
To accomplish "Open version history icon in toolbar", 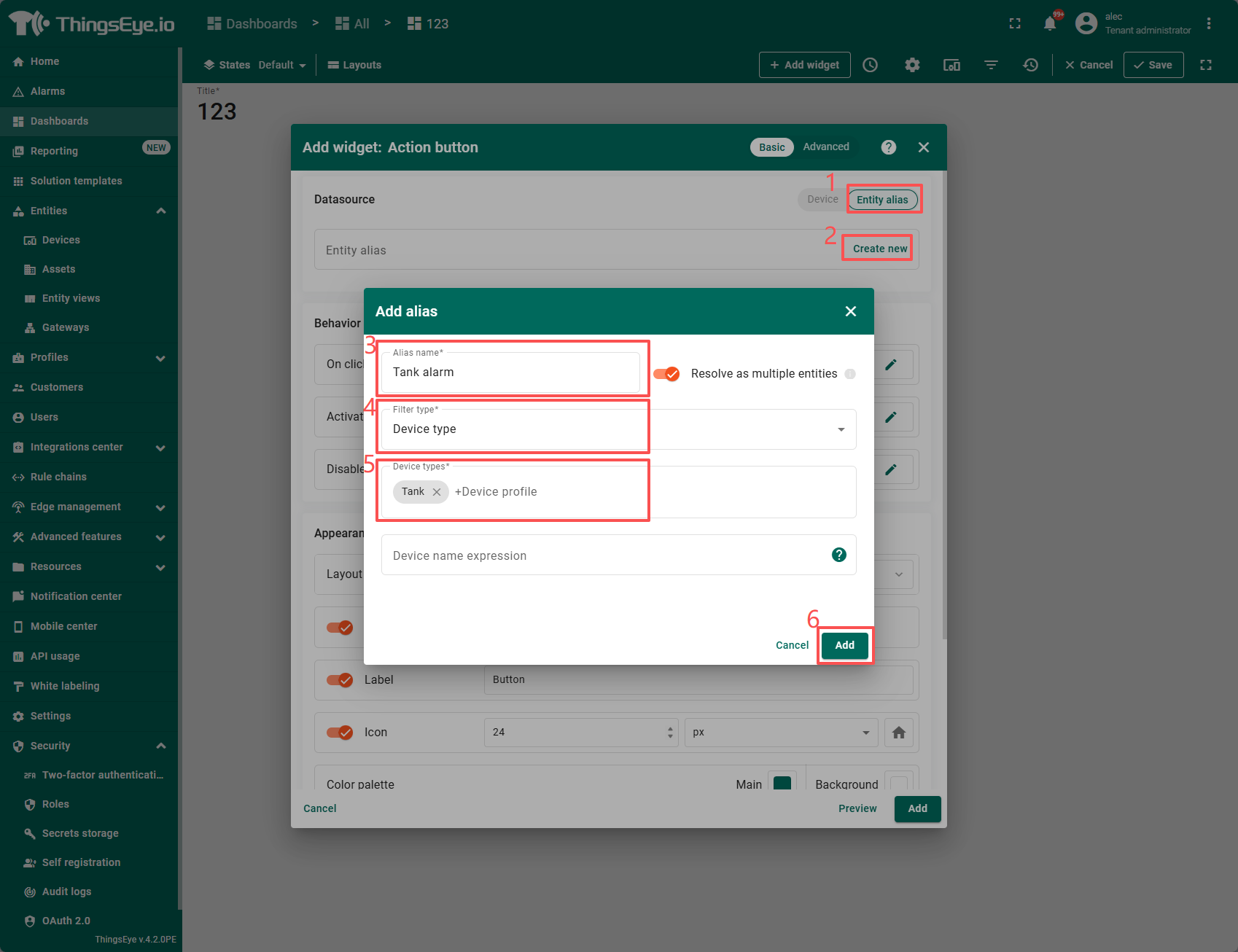I will 1030,65.
